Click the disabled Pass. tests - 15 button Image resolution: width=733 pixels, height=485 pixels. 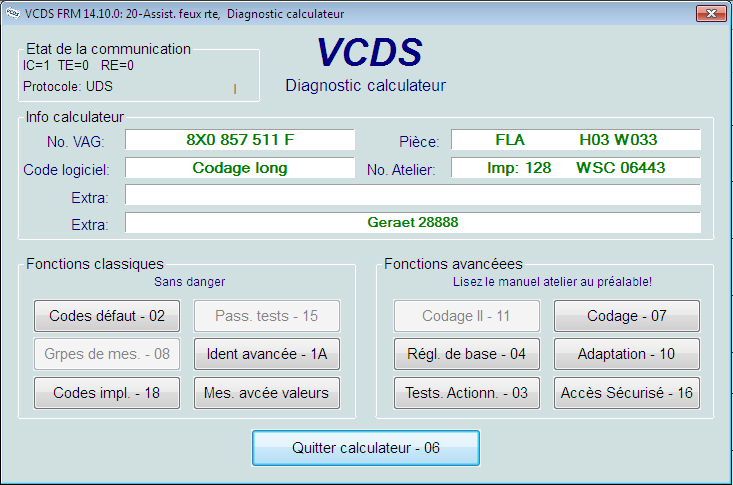(x=266, y=316)
